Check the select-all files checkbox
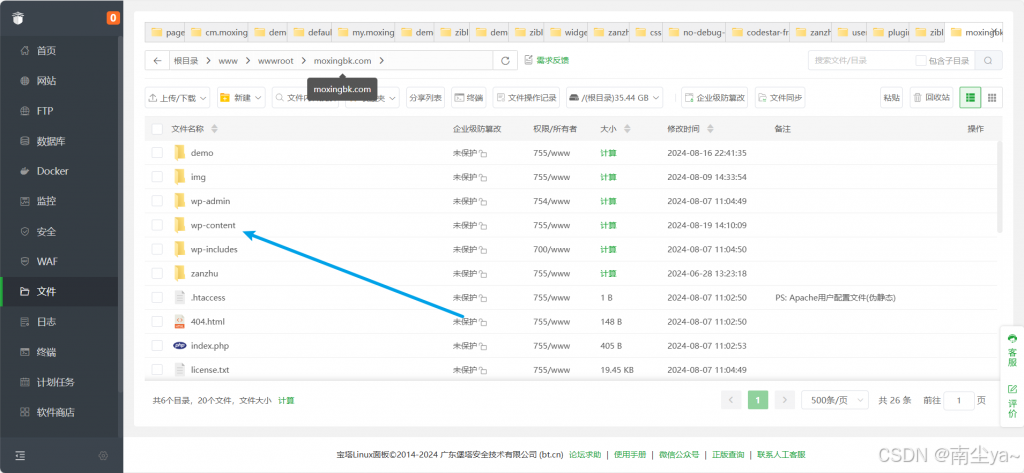Image resolution: width=1024 pixels, height=473 pixels. tap(157, 129)
